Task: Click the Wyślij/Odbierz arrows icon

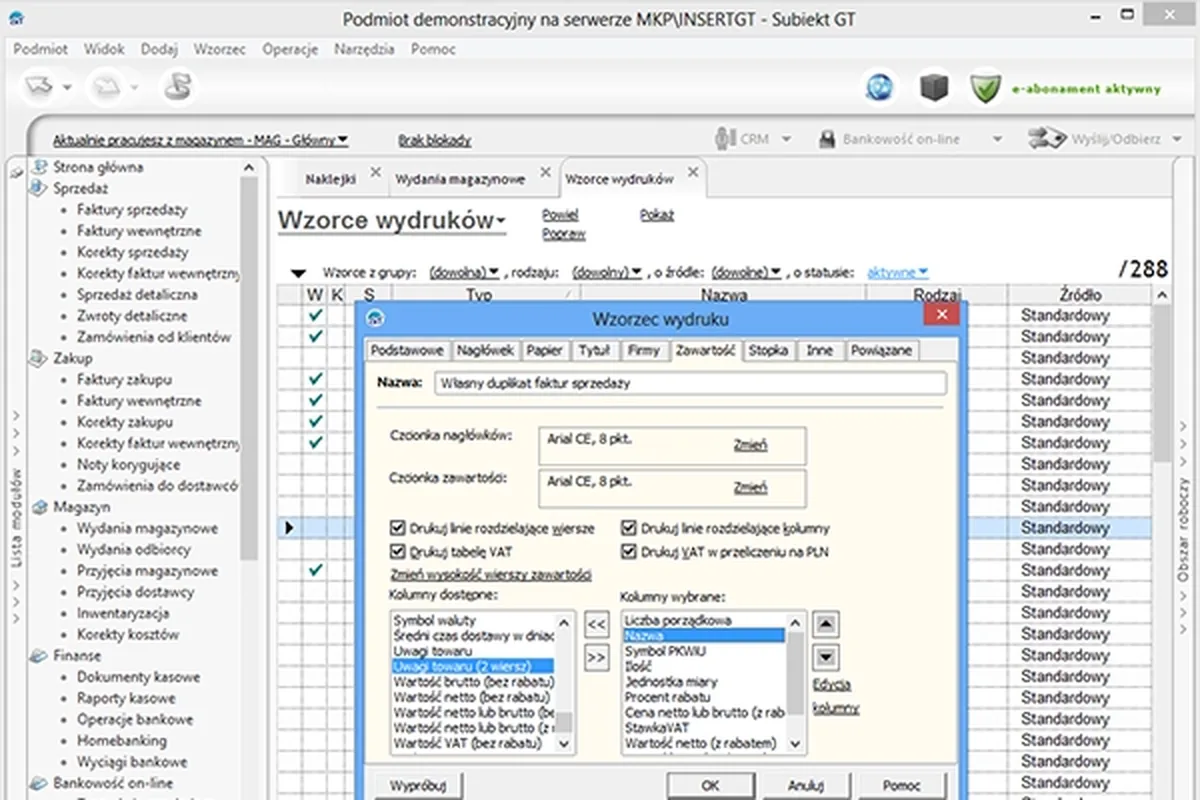Action: 1048,139
